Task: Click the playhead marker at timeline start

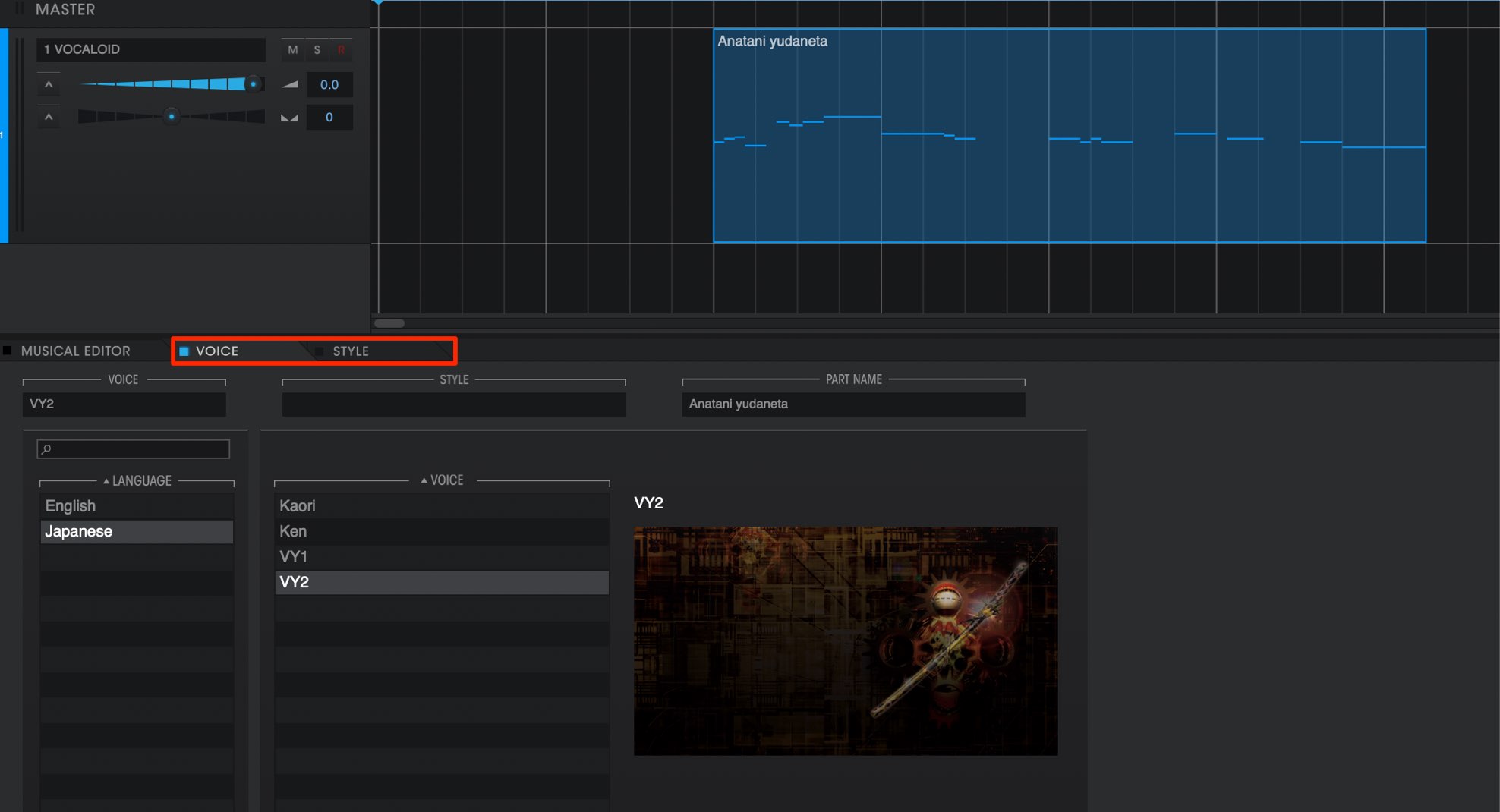Action: tap(378, 2)
